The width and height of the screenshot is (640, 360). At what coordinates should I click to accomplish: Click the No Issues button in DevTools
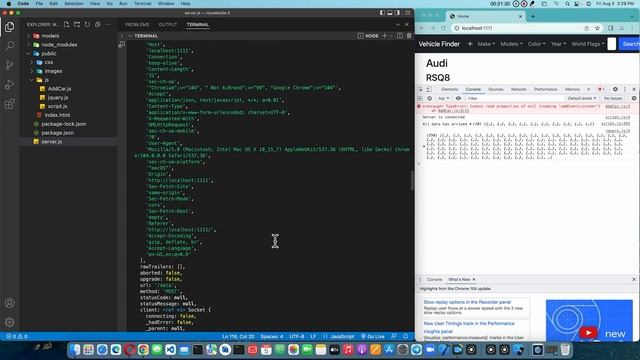[x=613, y=98]
